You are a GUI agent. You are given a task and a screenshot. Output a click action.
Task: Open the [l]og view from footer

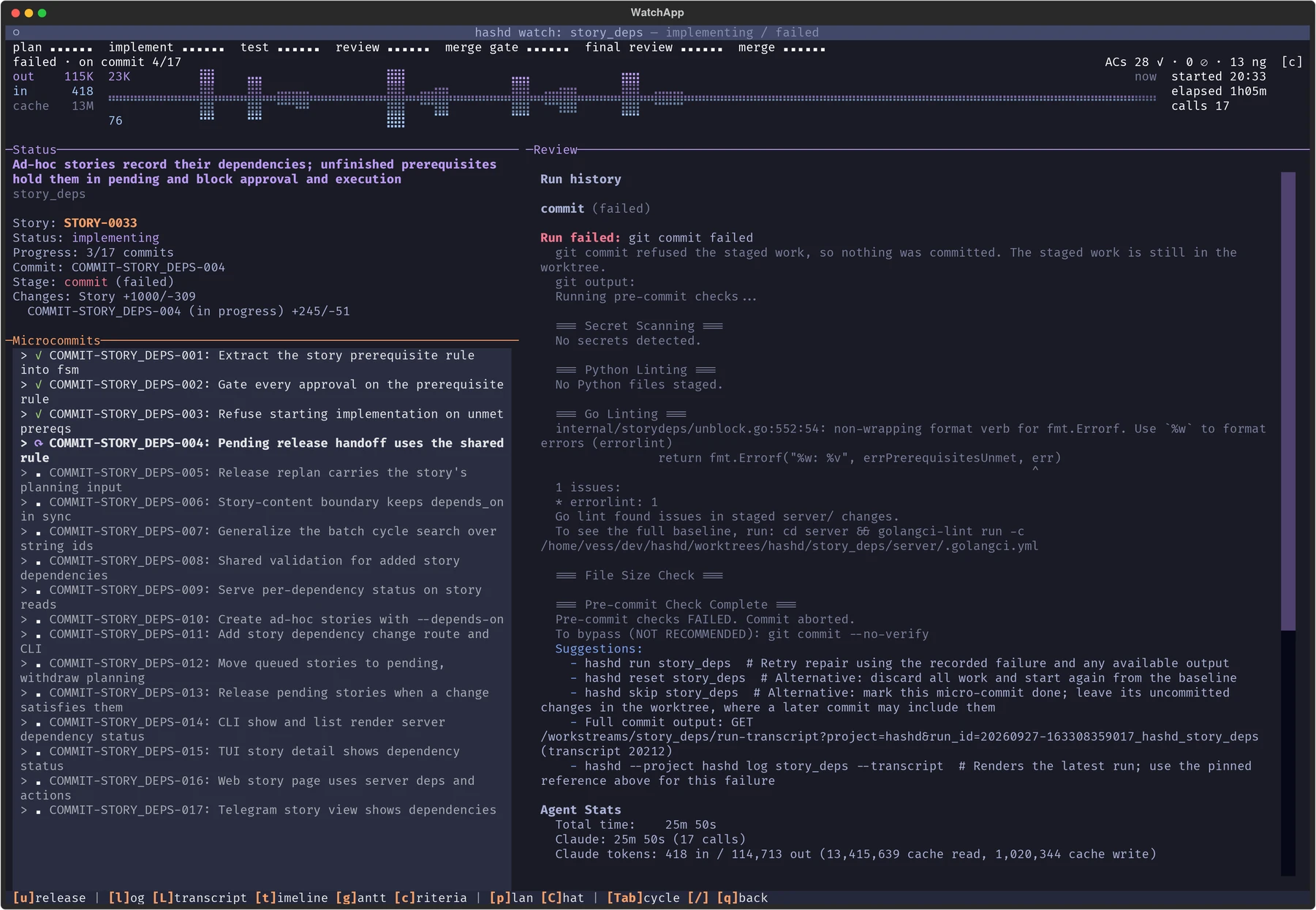126,898
